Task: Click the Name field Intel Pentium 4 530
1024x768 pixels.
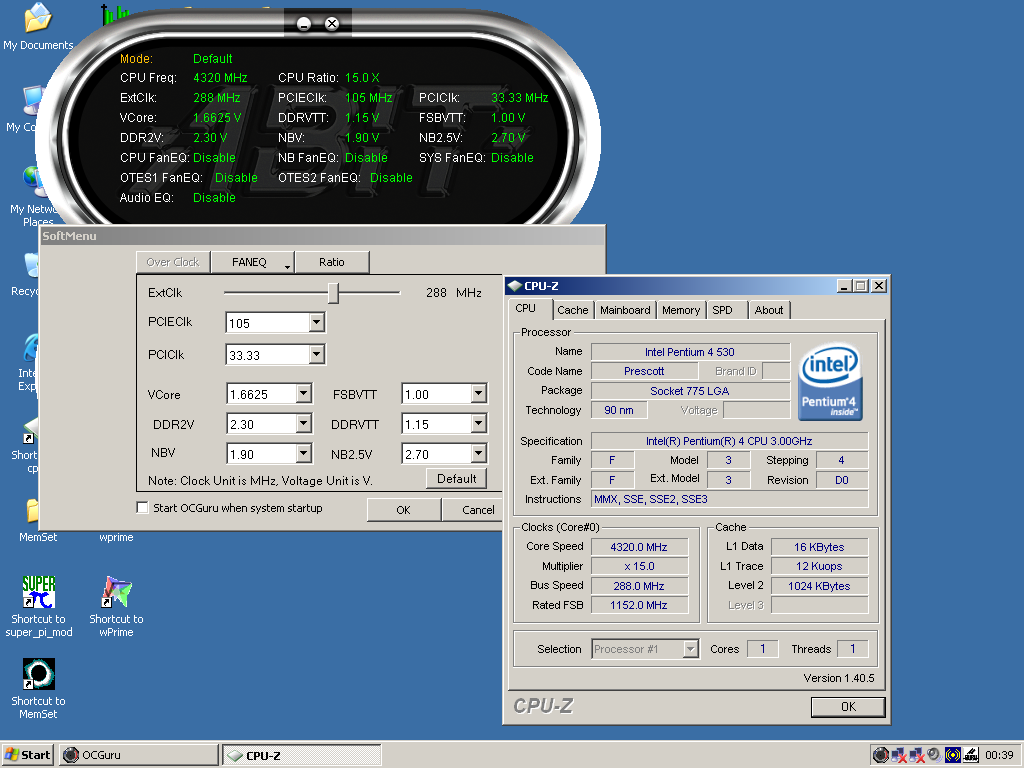Action: (x=690, y=352)
